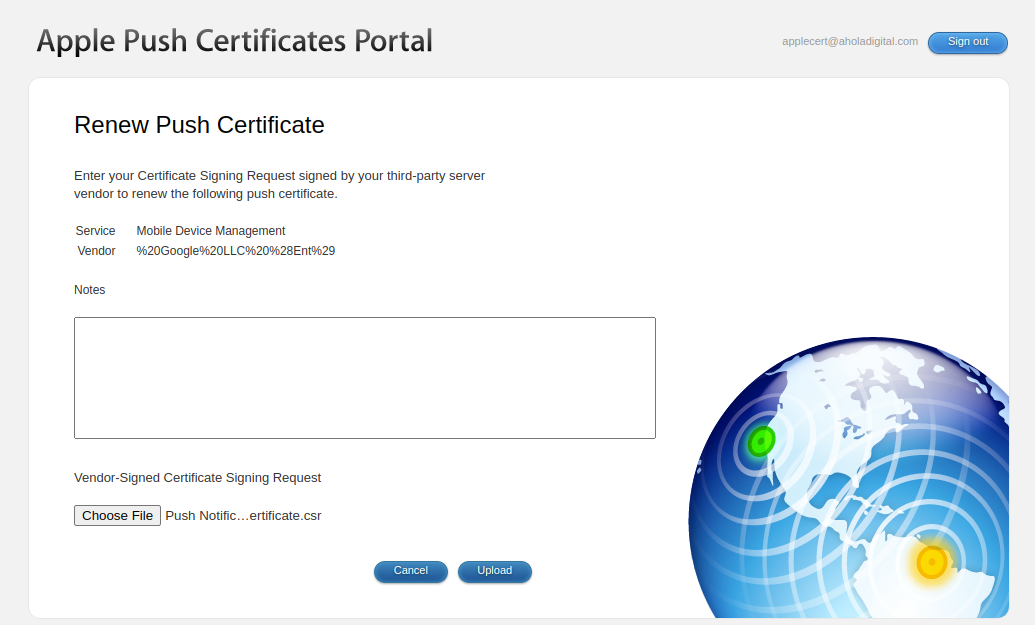The image size is (1035, 625).
Task: Click the applecert@aholadigital.com account email
Action: pyautogui.click(x=850, y=42)
